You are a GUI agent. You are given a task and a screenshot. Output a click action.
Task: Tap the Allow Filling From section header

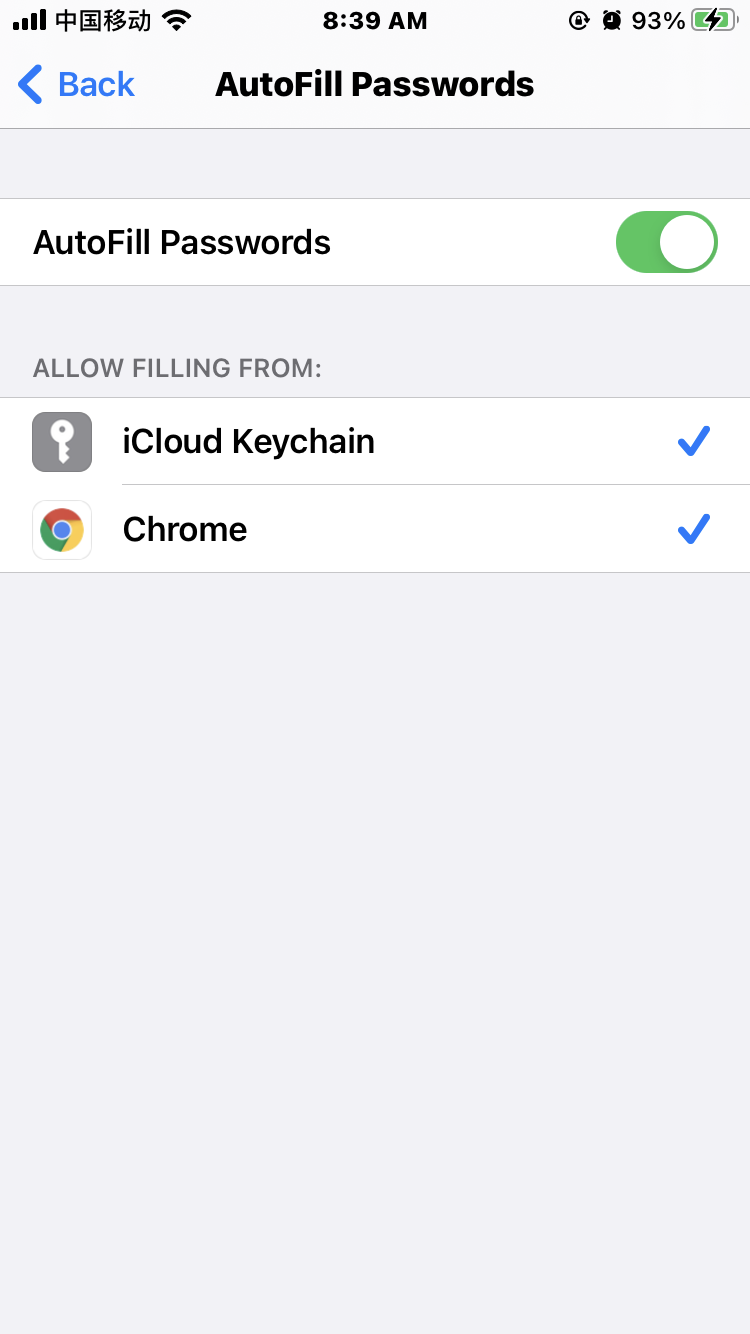(177, 368)
